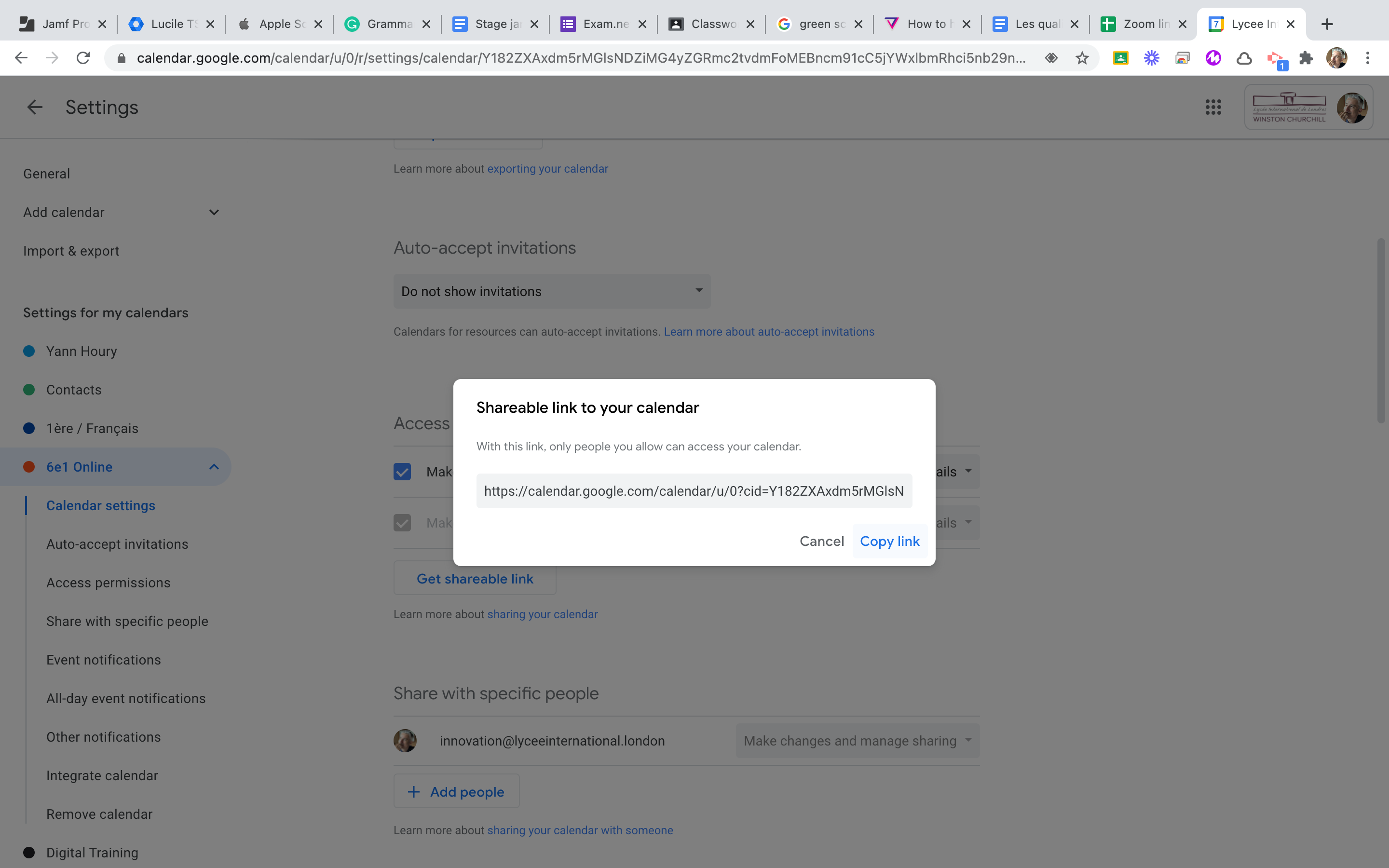Click the Settings back arrow icon
This screenshot has width=1389, height=868.
(x=34, y=108)
